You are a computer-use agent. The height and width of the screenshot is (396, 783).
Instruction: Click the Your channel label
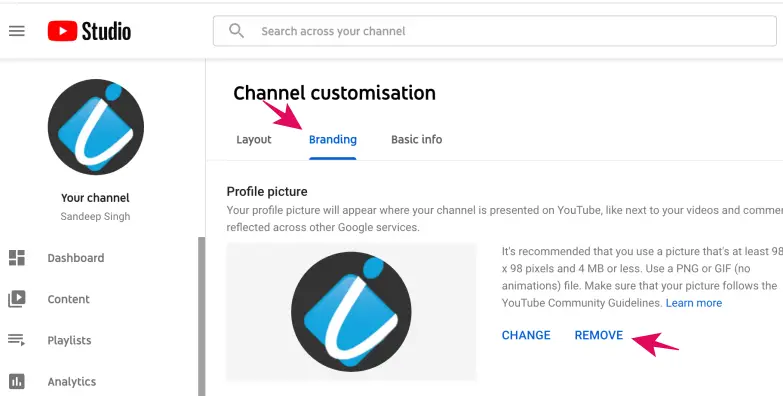(95, 198)
